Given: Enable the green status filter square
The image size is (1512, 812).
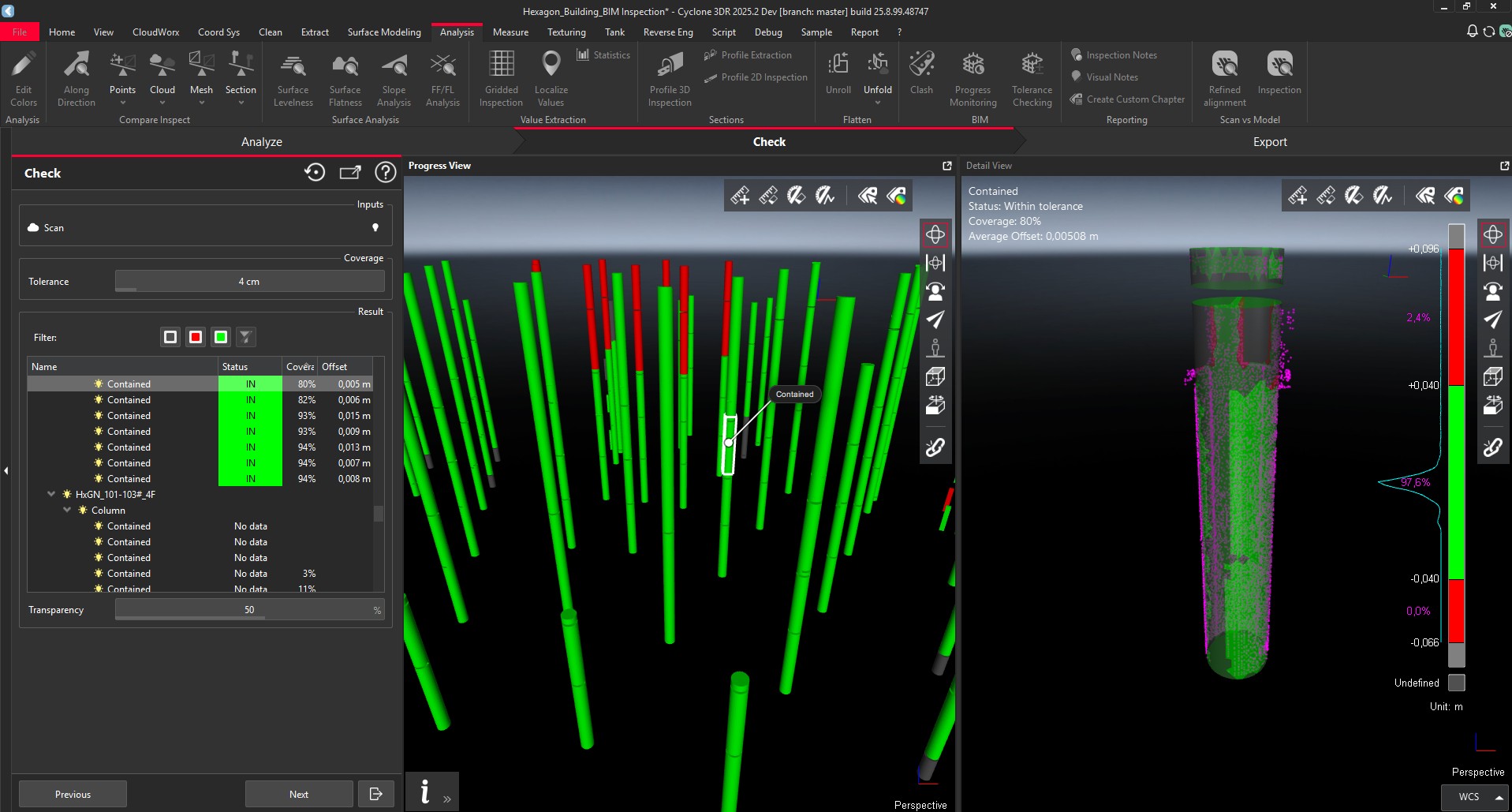Looking at the screenshot, I should [x=220, y=337].
